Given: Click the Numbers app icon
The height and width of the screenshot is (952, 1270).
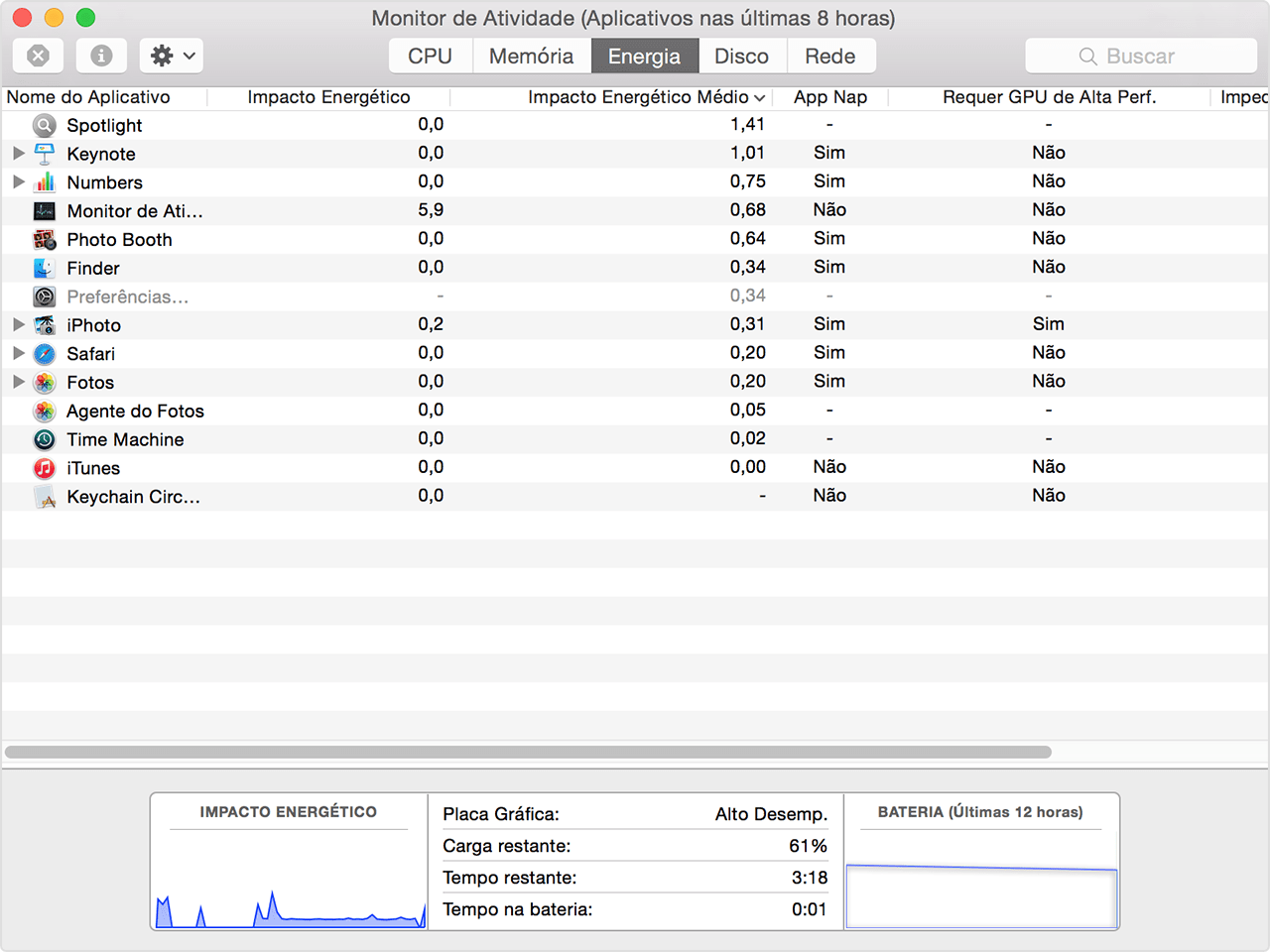Looking at the screenshot, I should coord(45,182).
